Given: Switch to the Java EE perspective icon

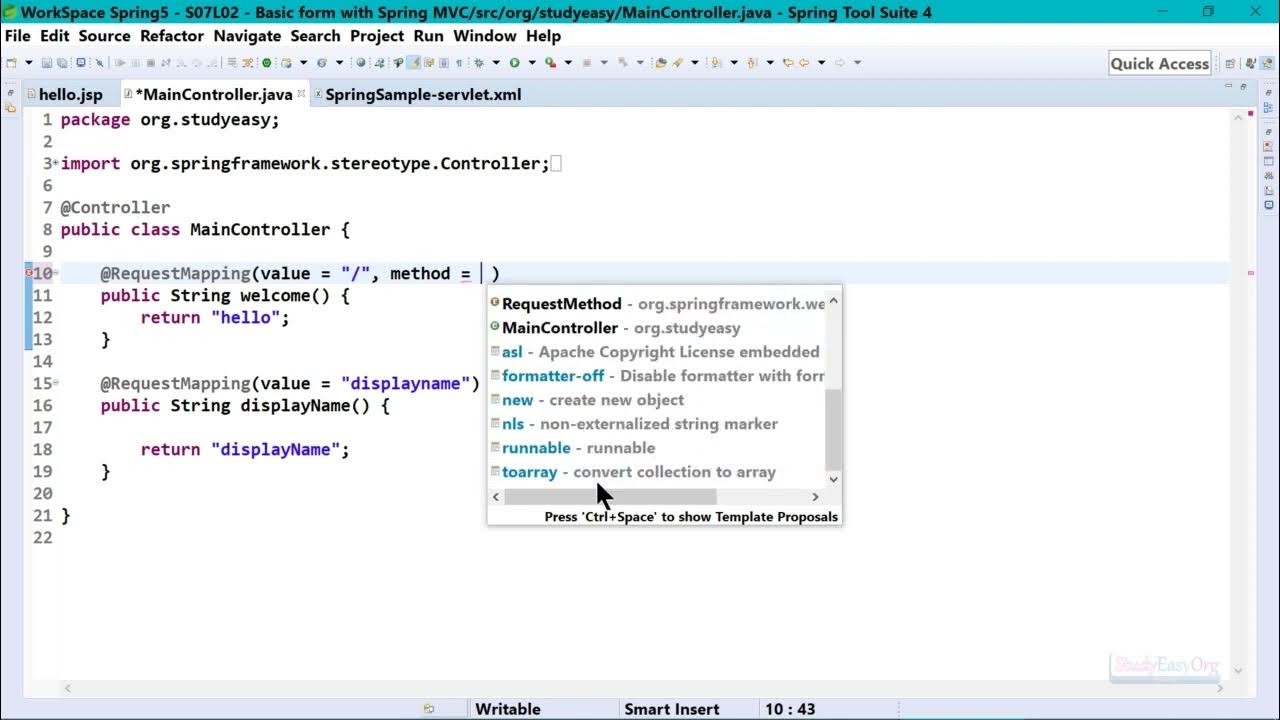Looking at the screenshot, I should (x=1249, y=63).
